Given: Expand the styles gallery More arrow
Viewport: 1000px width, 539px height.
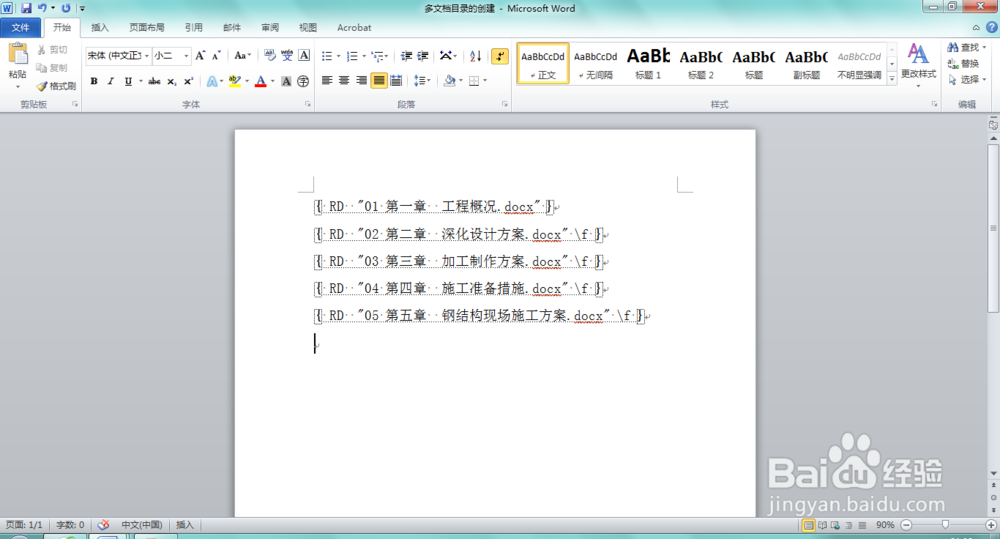Looking at the screenshot, I should [x=892, y=77].
